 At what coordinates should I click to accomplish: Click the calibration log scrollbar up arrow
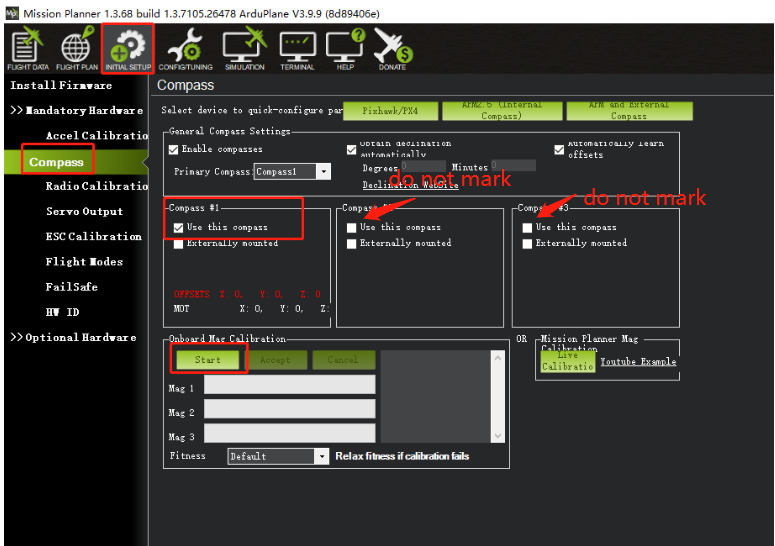click(x=498, y=358)
